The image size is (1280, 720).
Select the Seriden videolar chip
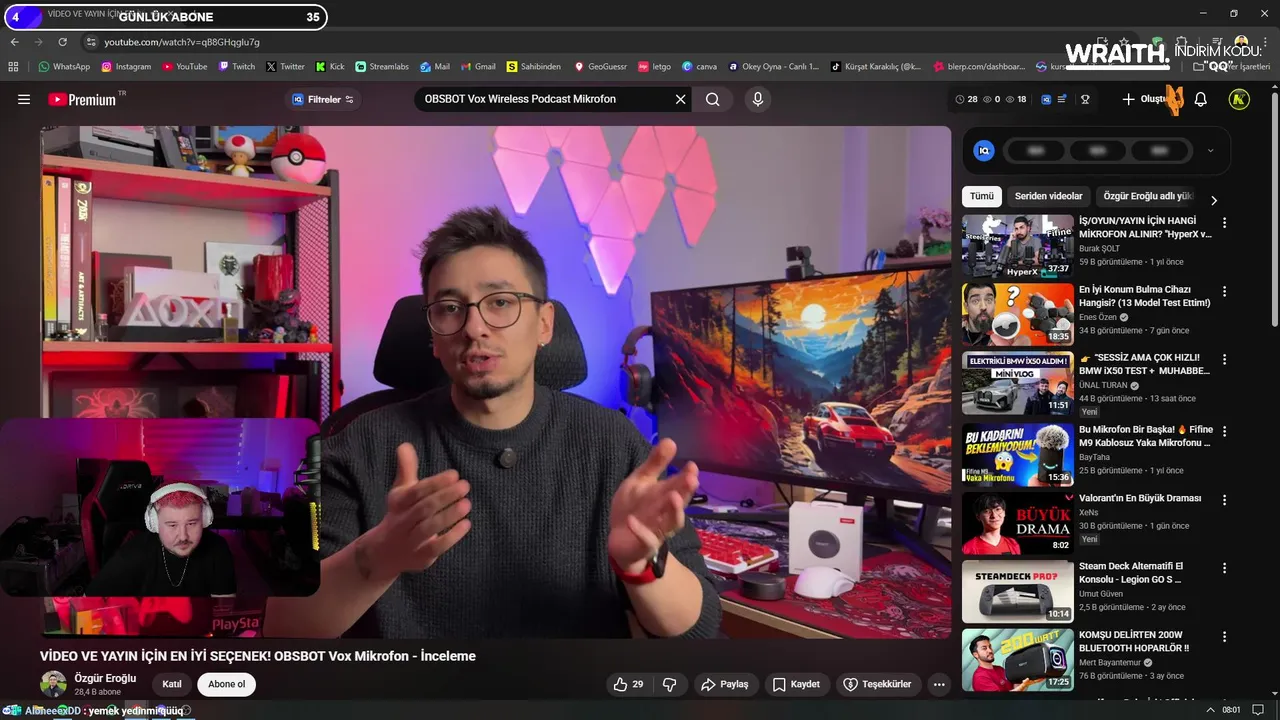point(1048,196)
